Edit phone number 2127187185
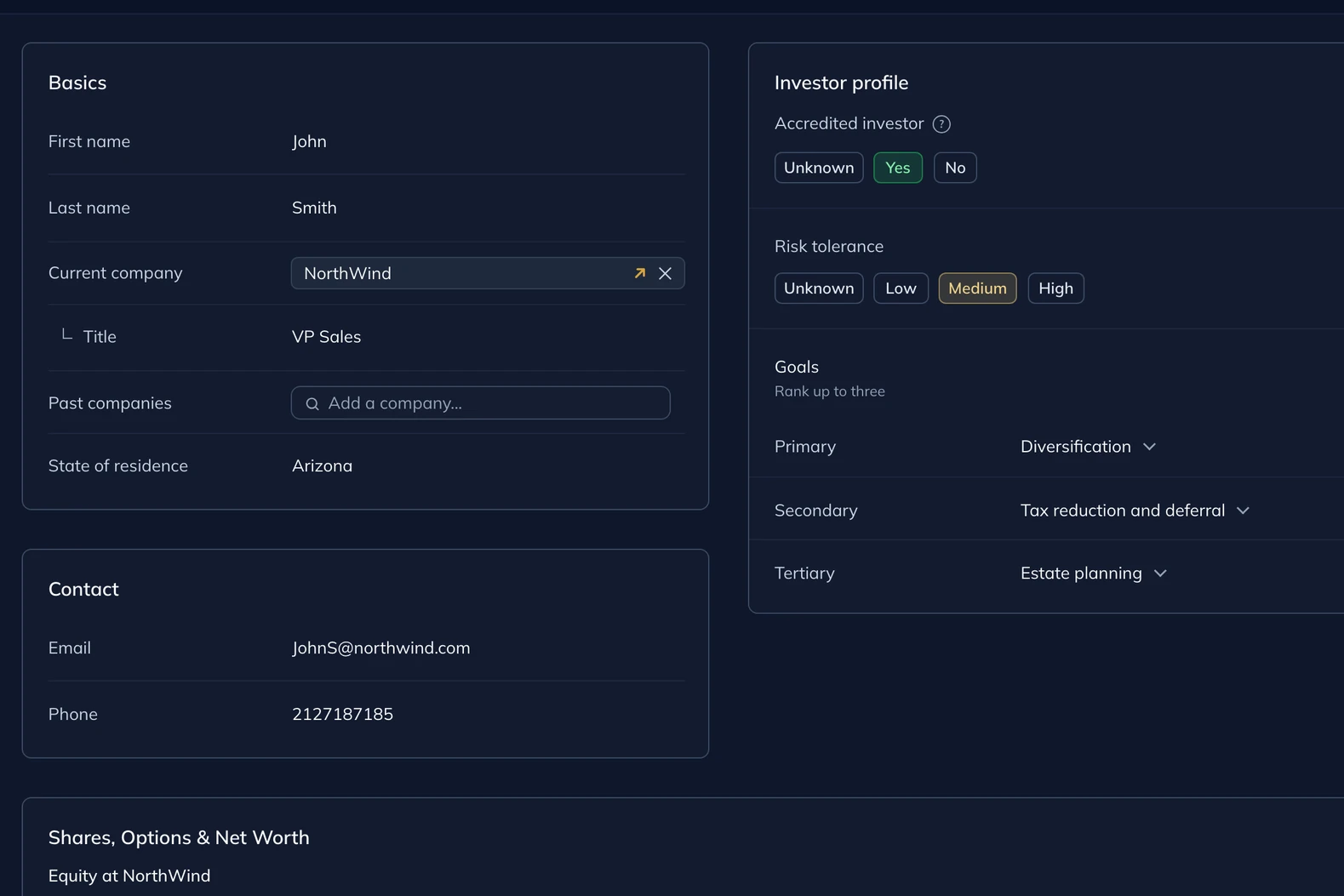Viewport: 1344px width, 896px height. point(342,715)
